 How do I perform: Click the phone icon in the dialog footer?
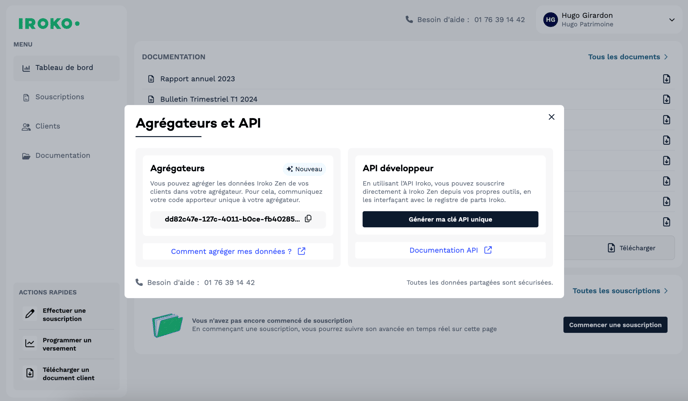click(x=139, y=282)
